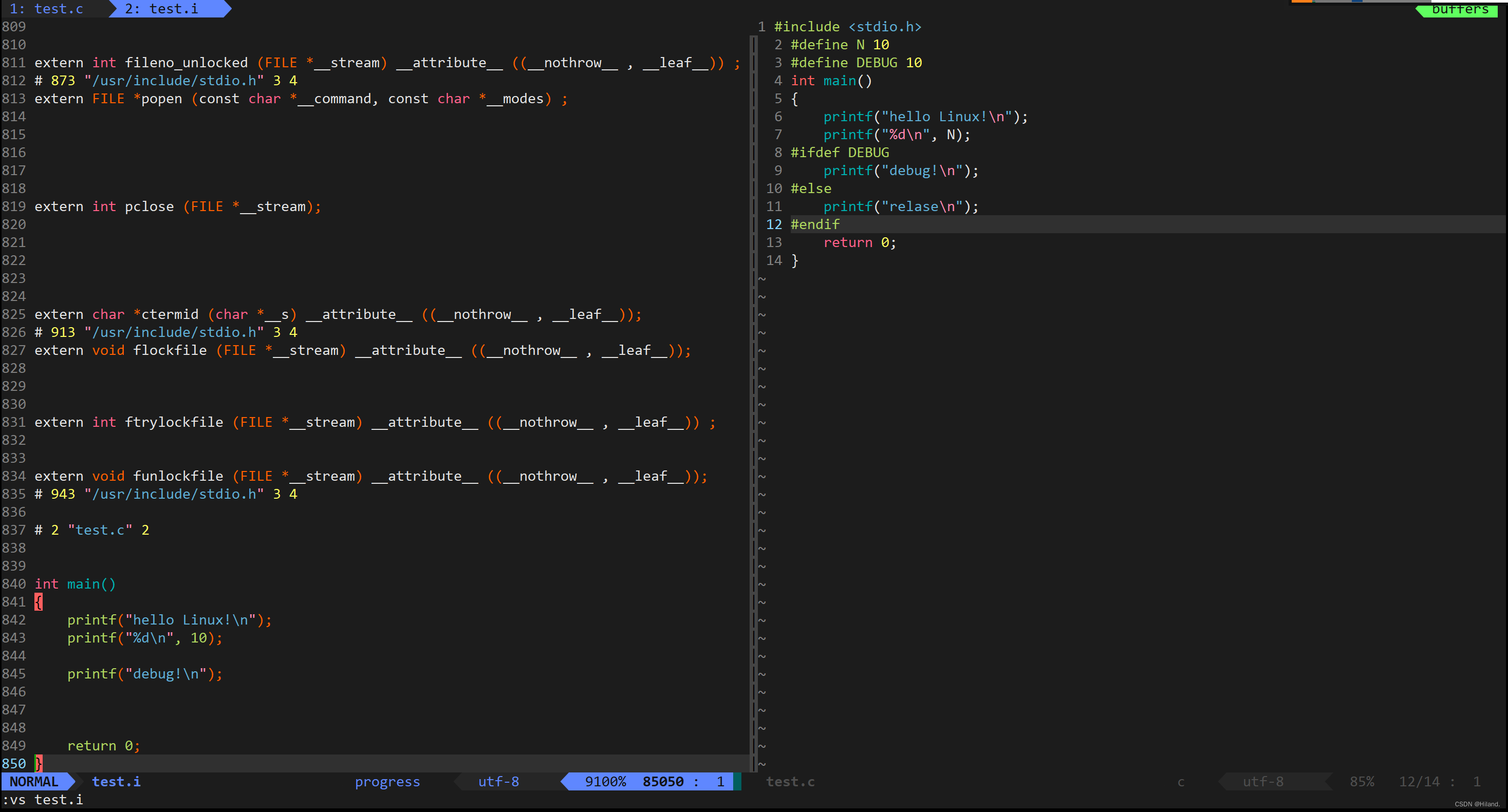Click the #include <stdio.h> line
Screen dimensions: 1508x812
[x=847, y=27]
